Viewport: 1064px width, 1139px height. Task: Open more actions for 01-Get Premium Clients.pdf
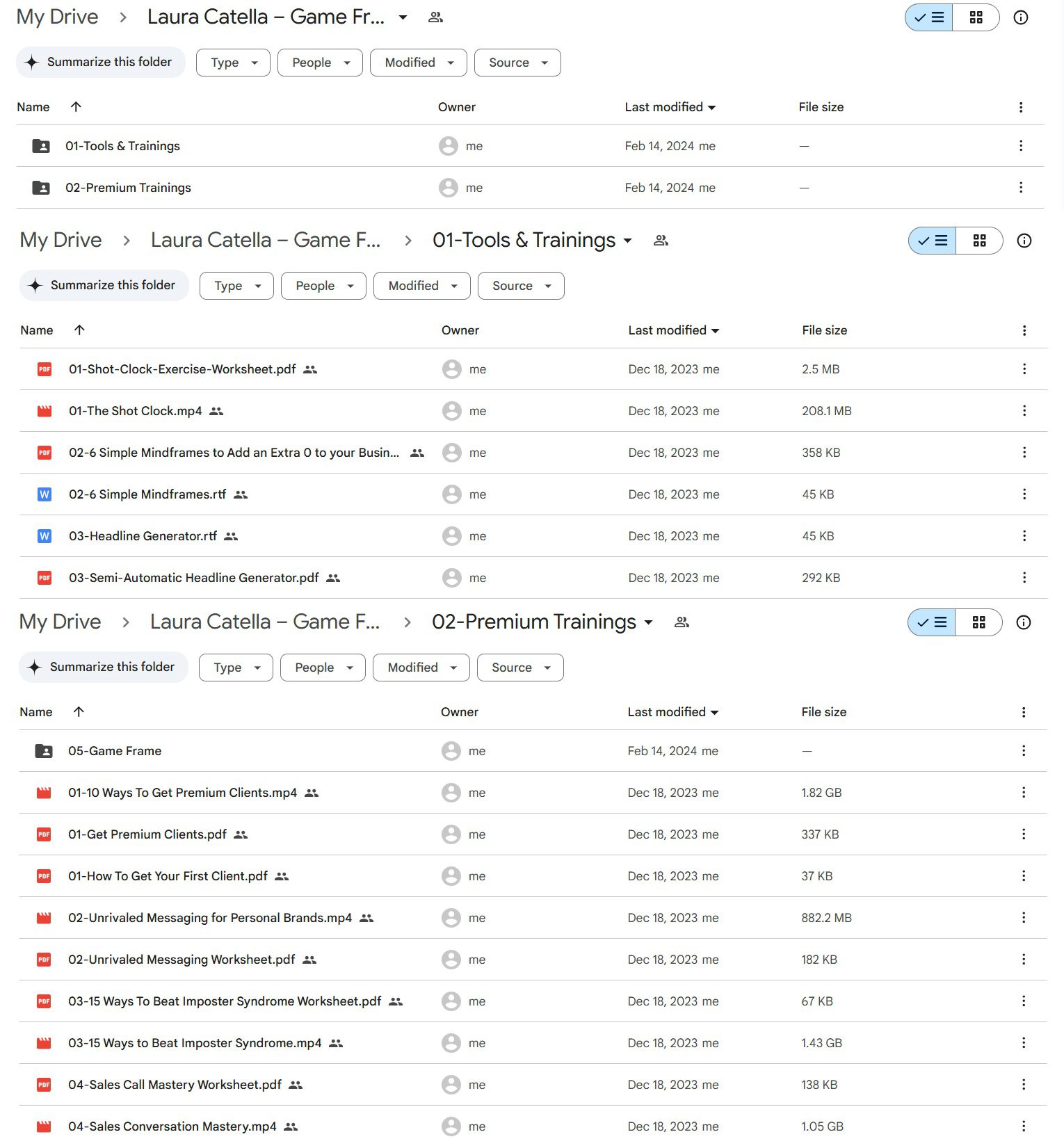[x=1023, y=834]
